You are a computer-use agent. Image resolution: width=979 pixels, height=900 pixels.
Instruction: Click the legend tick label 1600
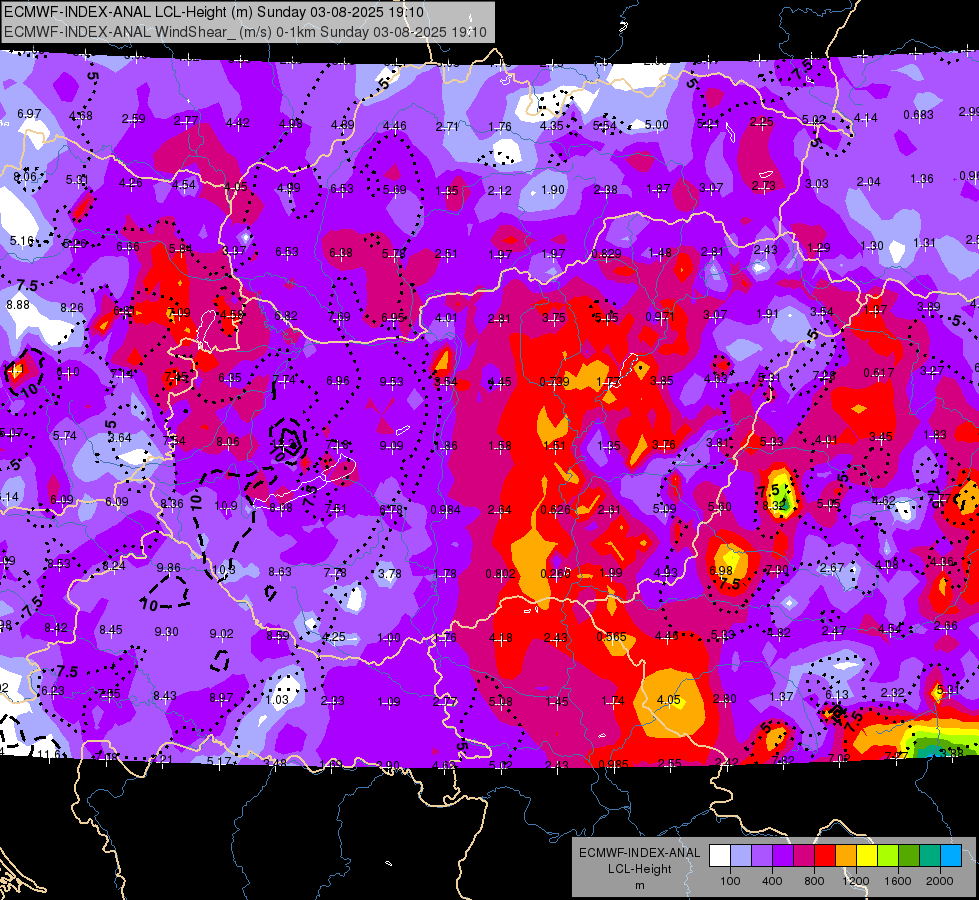pyautogui.click(x=898, y=881)
